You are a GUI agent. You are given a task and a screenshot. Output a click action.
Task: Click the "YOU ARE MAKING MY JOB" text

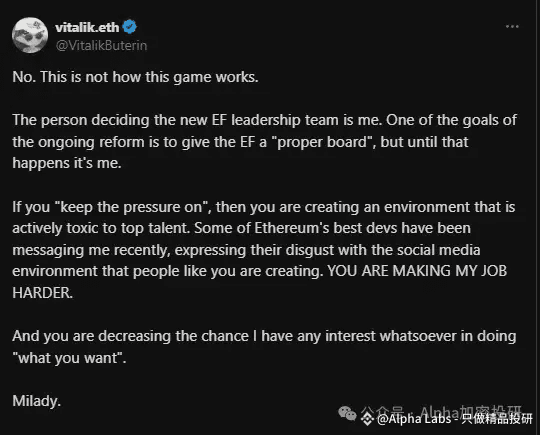click(x=417, y=271)
